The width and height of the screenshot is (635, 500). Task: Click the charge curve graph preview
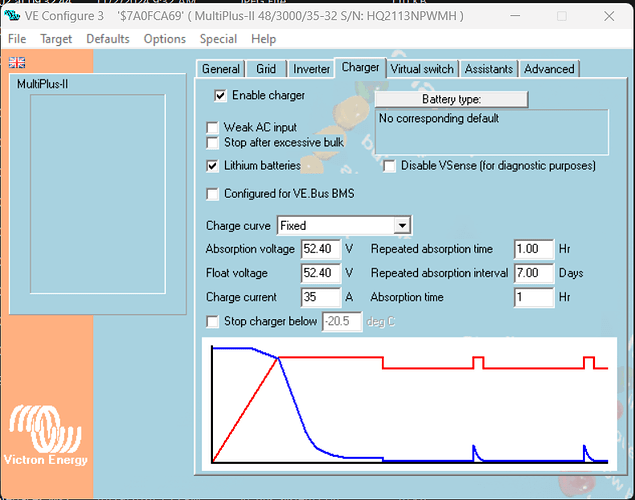409,404
